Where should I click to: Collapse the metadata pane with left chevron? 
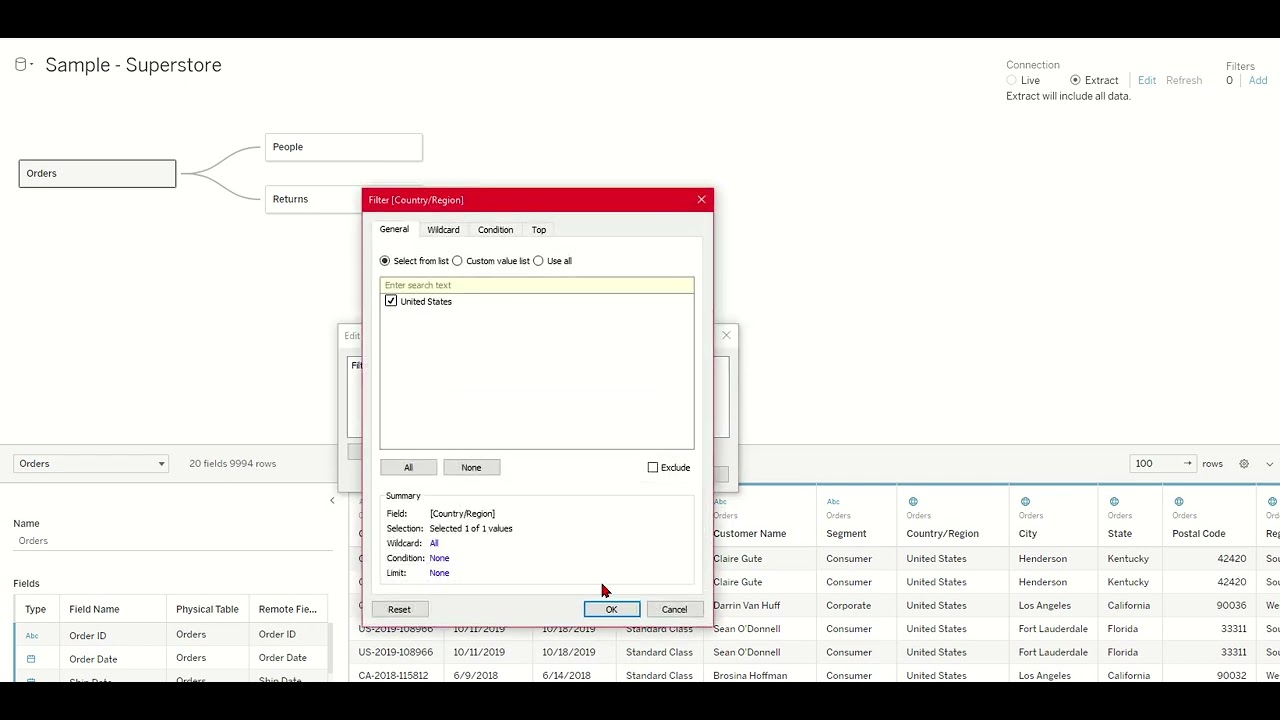[332, 501]
